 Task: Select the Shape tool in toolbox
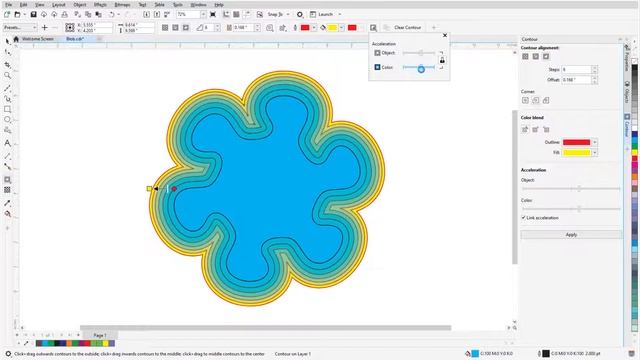pyautogui.click(x=7, y=52)
